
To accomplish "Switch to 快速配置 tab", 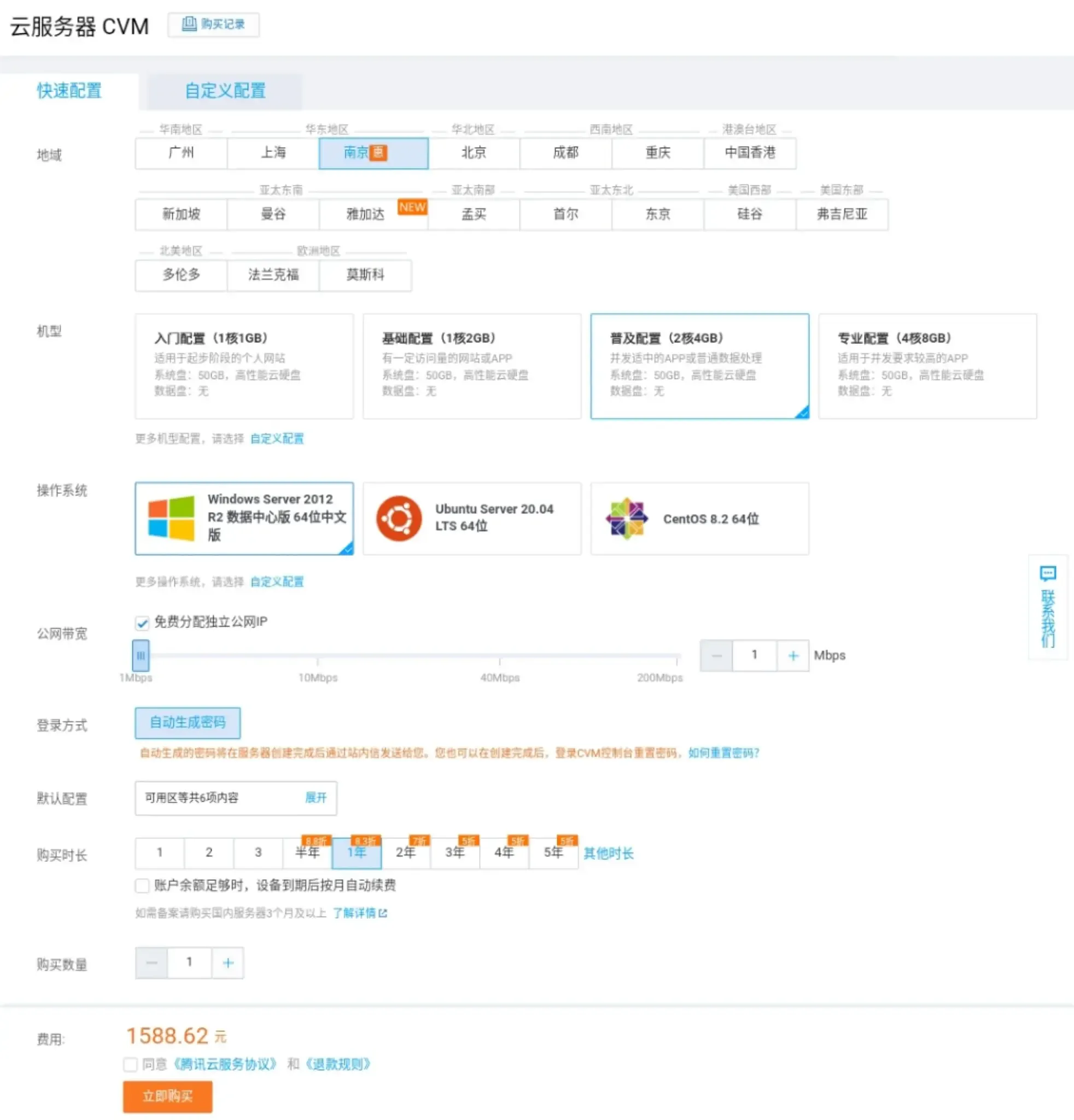I will coord(69,90).
